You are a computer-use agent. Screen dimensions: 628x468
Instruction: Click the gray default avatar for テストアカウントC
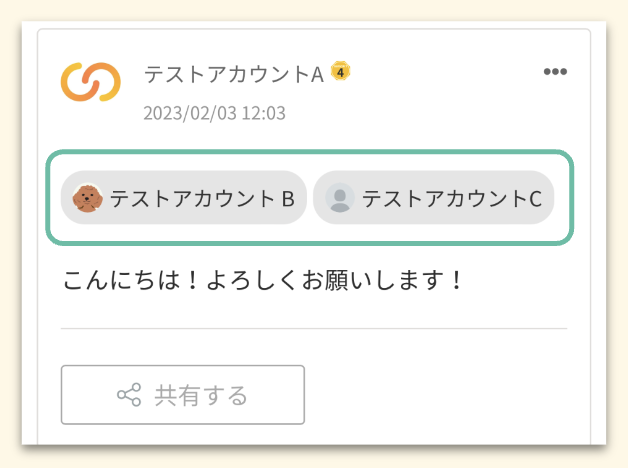click(x=340, y=198)
